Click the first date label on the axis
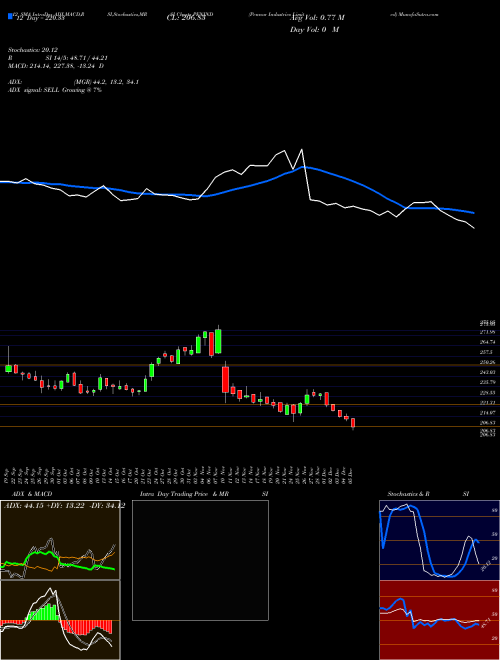Viewport: 500px width, 660px height. 8,475
